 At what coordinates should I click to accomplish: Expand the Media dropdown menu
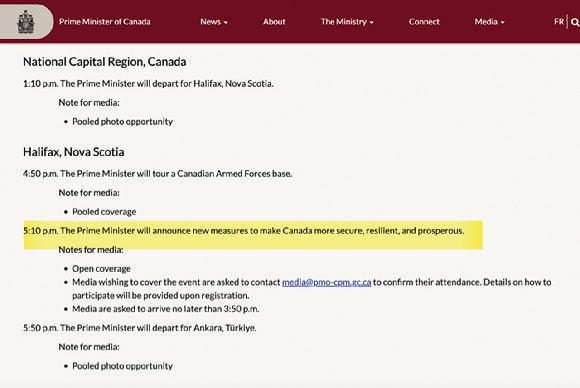pos(489,22)
